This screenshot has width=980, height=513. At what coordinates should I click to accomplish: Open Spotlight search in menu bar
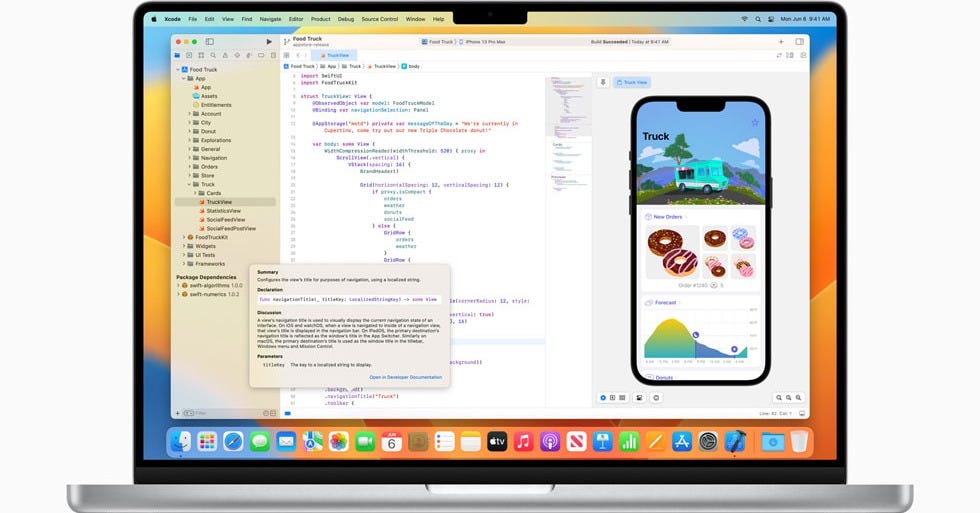(x=758, y=19)
